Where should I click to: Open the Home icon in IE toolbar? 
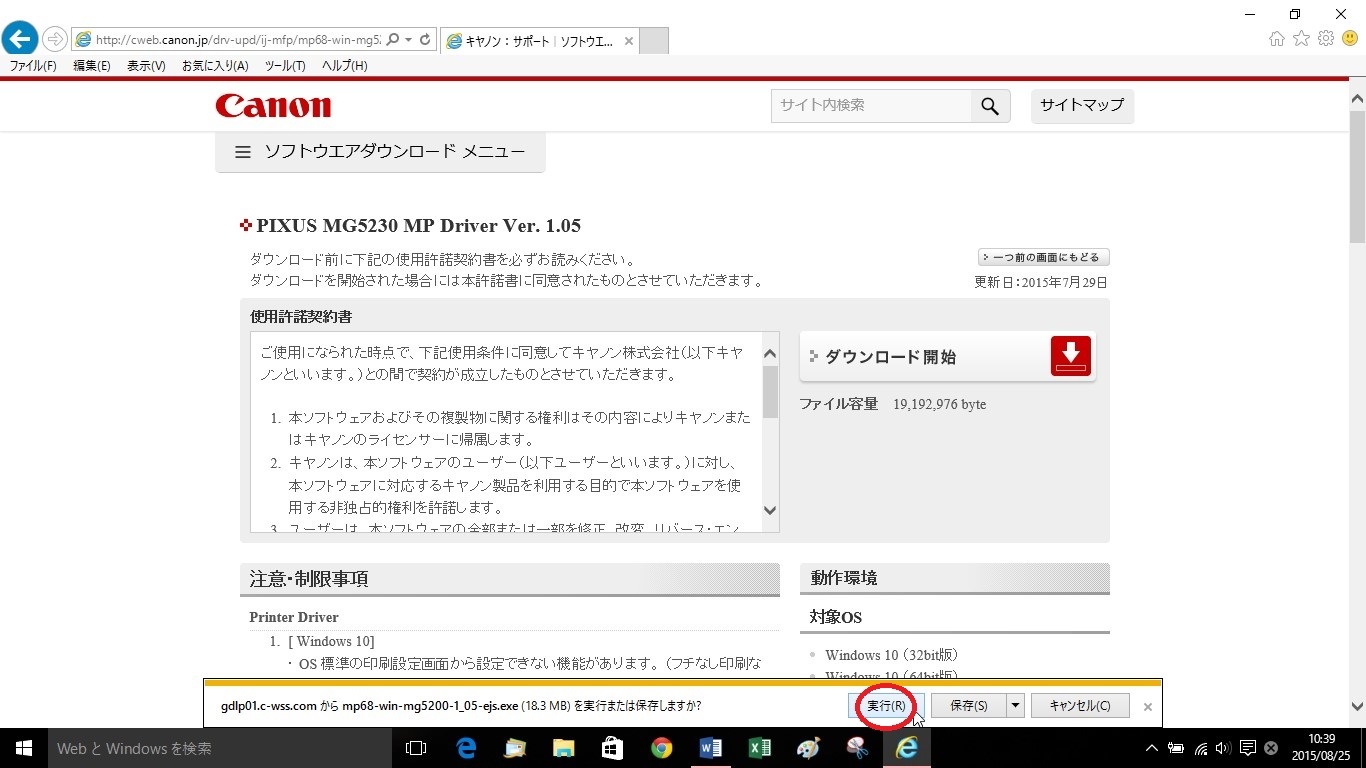(1277, 39)
